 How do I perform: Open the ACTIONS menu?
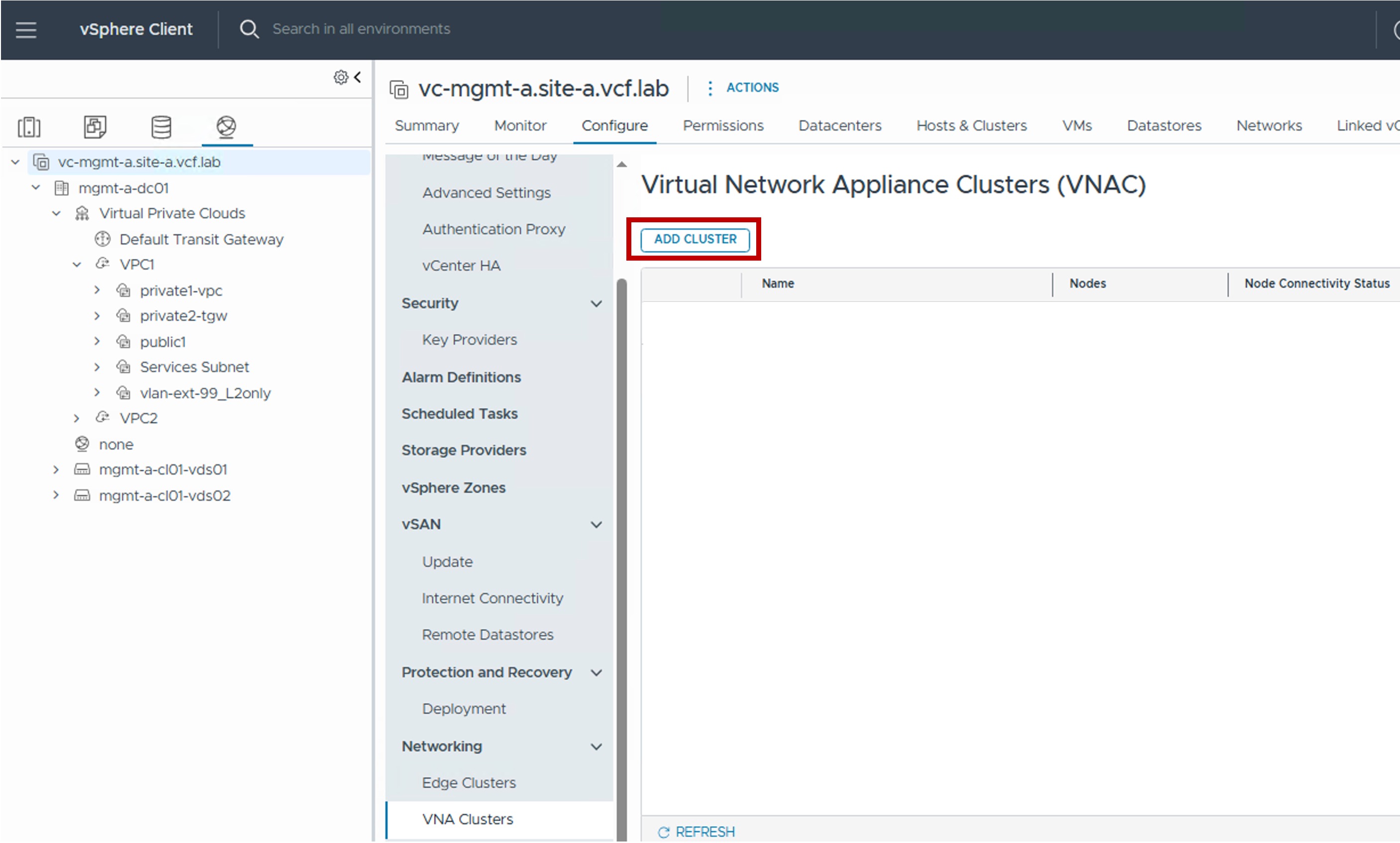point(743,88)
